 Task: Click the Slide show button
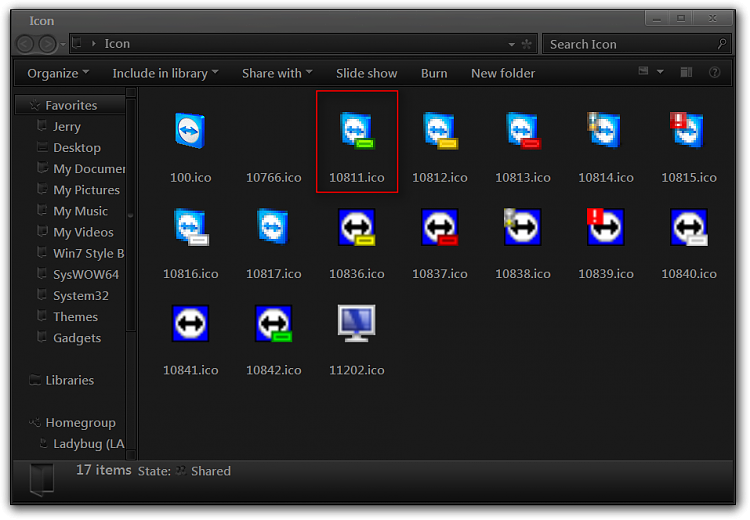point(366,73)
